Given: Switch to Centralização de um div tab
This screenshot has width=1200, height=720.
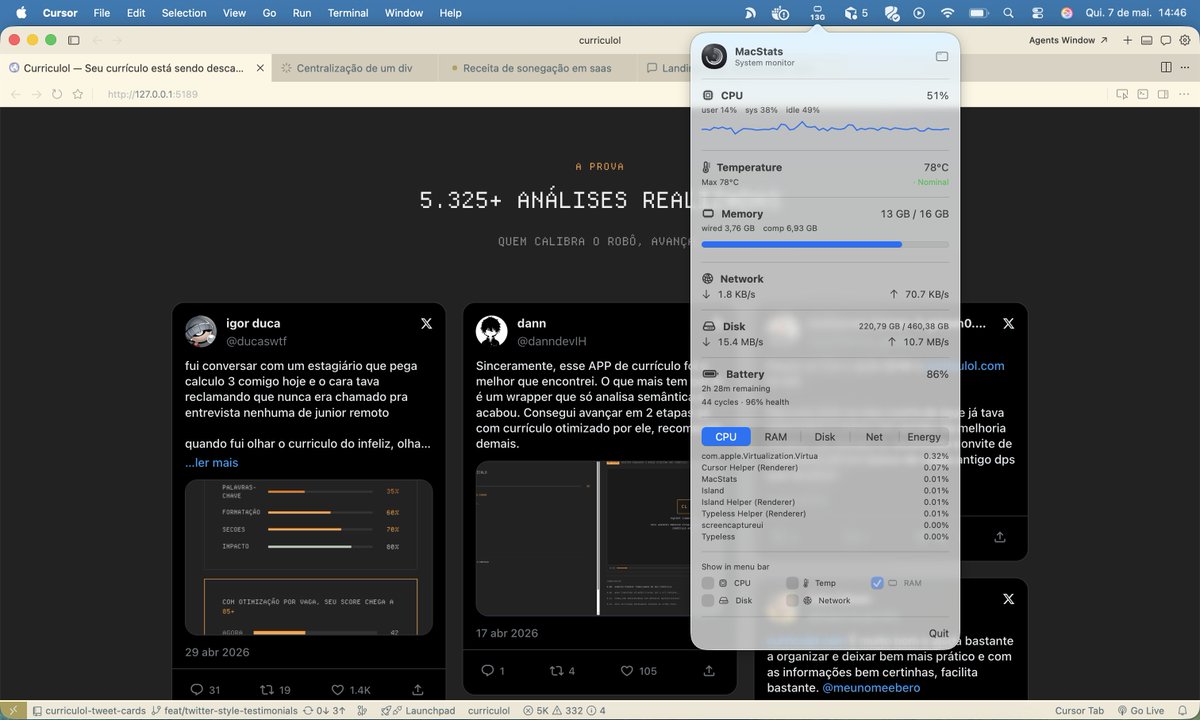Looking at the screenshot, I should [x=354, y=68].
